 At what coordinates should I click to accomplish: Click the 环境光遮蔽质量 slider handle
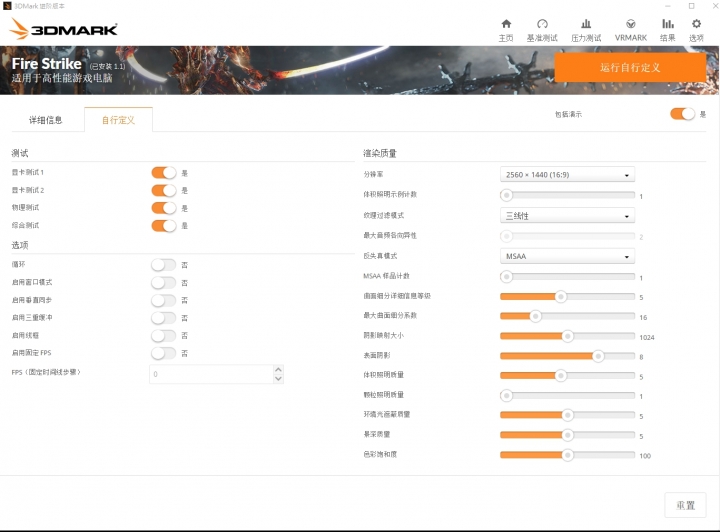point(568,415)
